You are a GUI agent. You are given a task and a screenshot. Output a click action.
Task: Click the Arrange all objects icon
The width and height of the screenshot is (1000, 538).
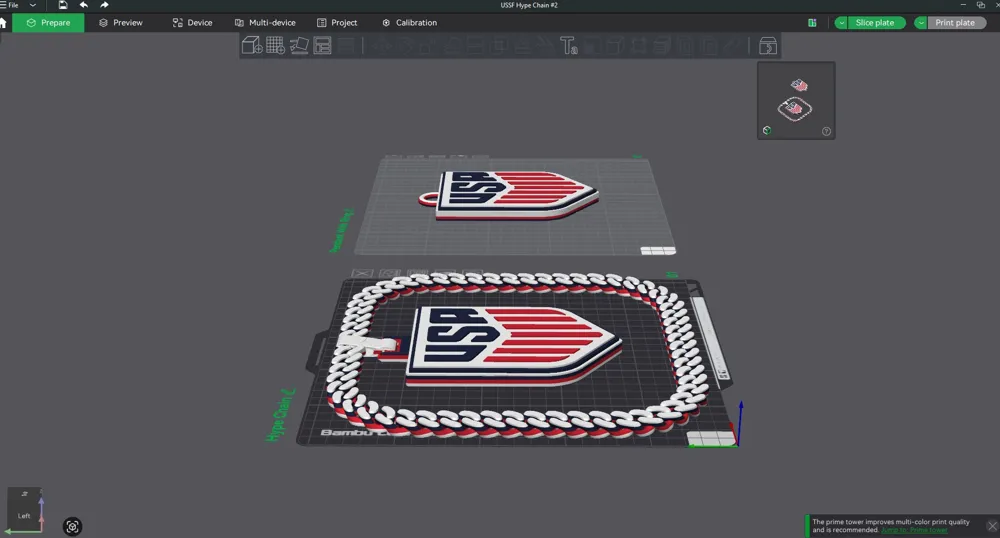[323, 45]
